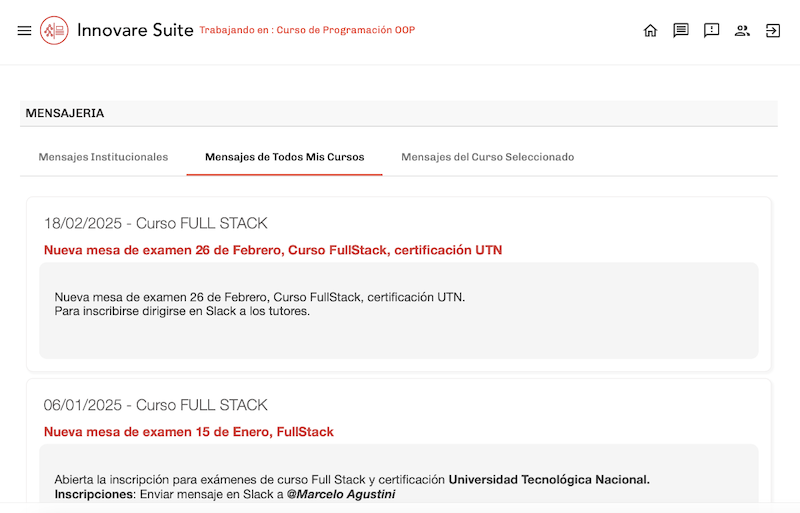800x513 pixels.
Task: Click the exclamation feedback bubble icon
Action: tap(711, 30)
